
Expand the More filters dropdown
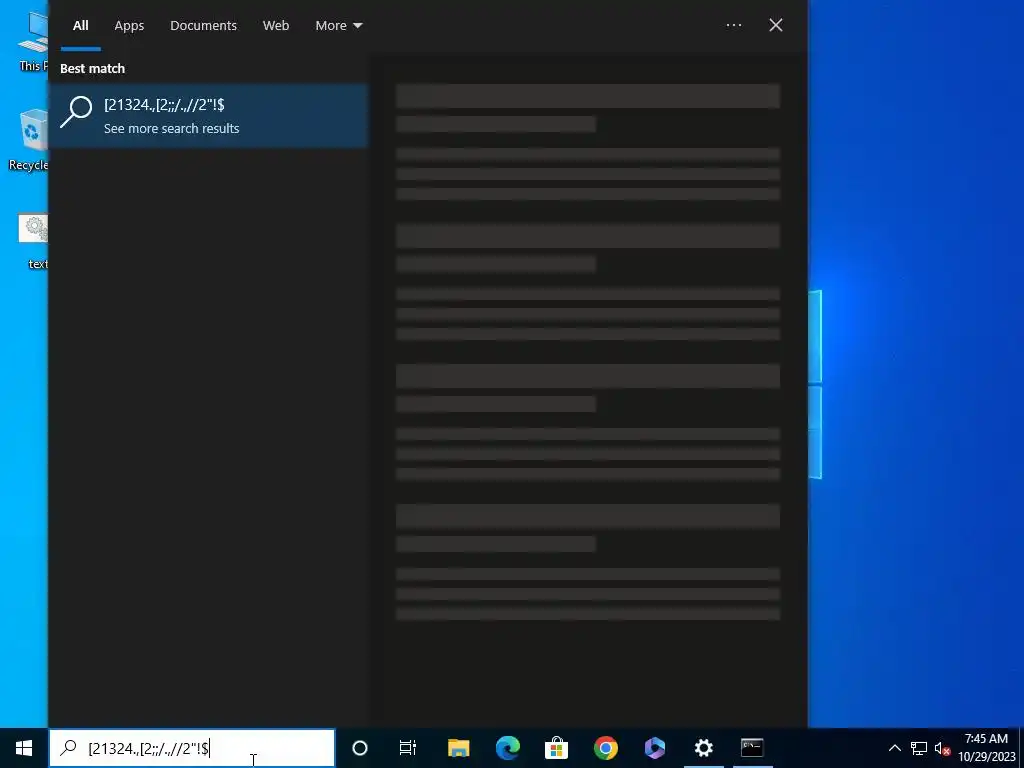[x=338, y=25]
